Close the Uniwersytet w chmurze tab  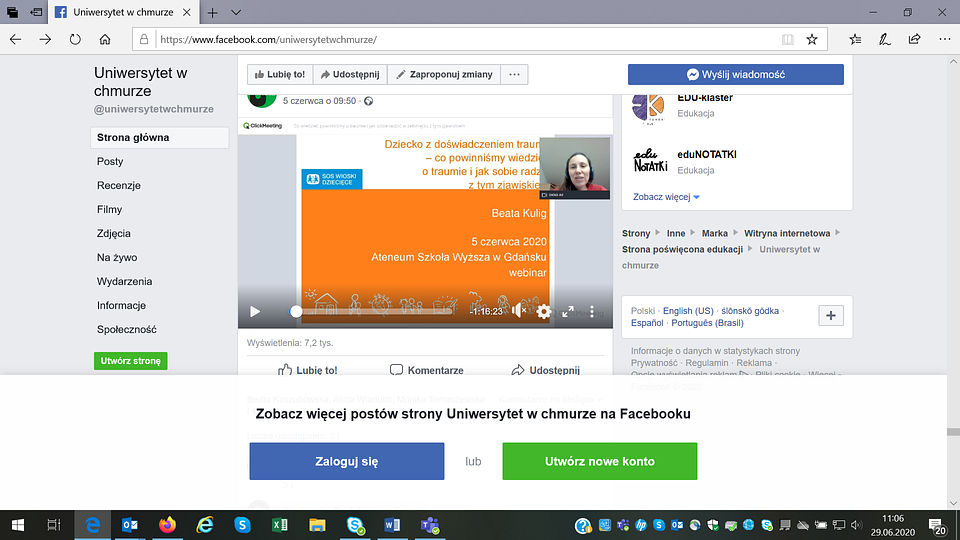click(187, 12)
